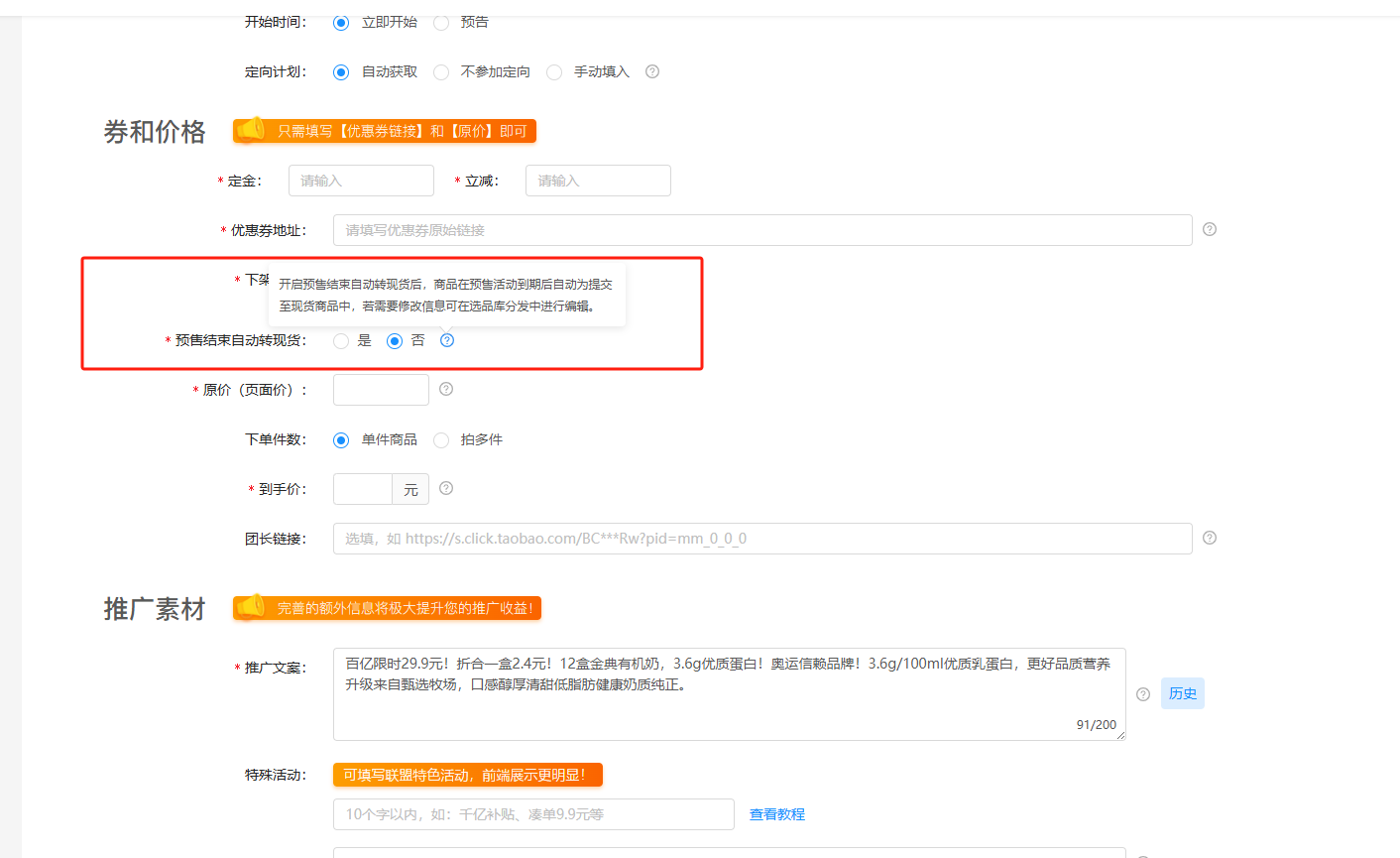Click the 特殊活动 text input
1400x858 pixels.
[533, 814]
